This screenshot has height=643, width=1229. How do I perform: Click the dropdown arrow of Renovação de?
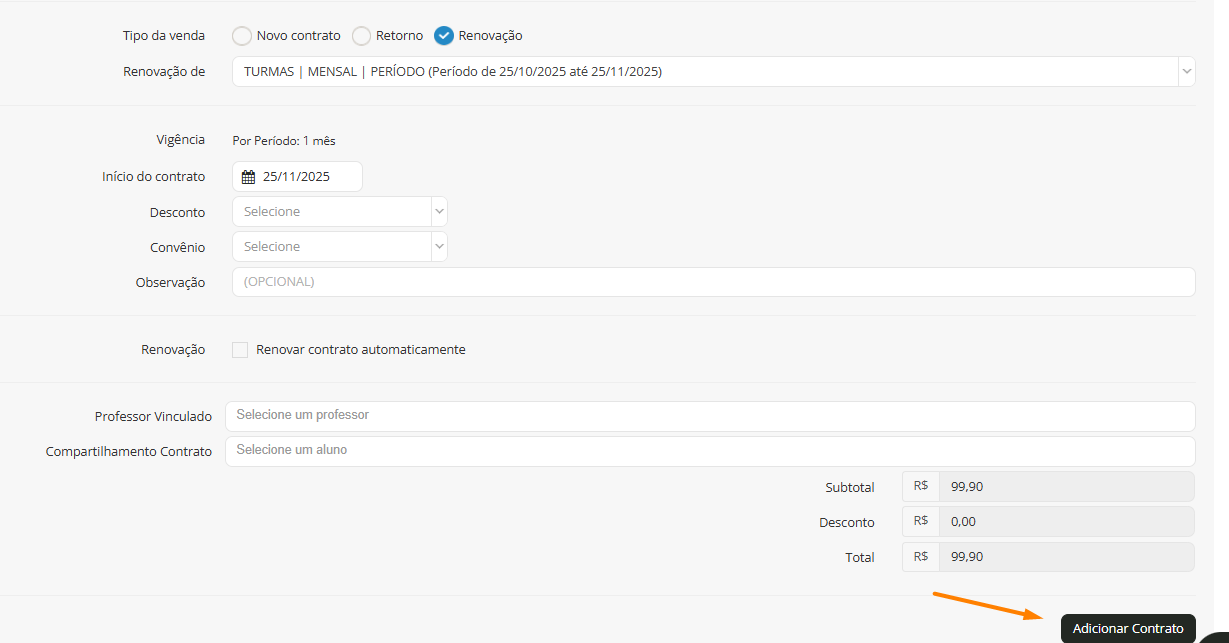click(1186, 72)
